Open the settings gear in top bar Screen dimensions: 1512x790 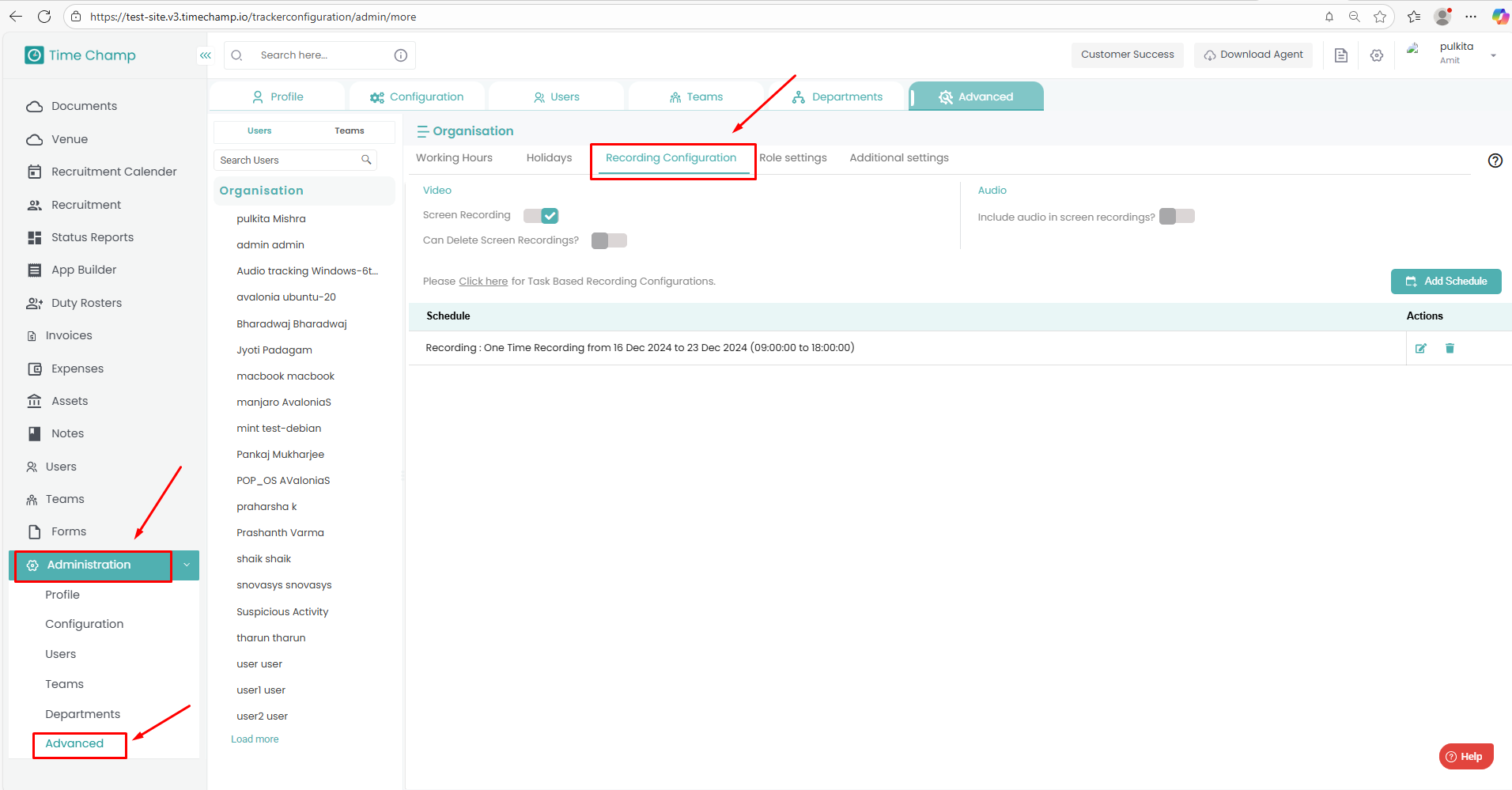click(x=1377, y=55)
